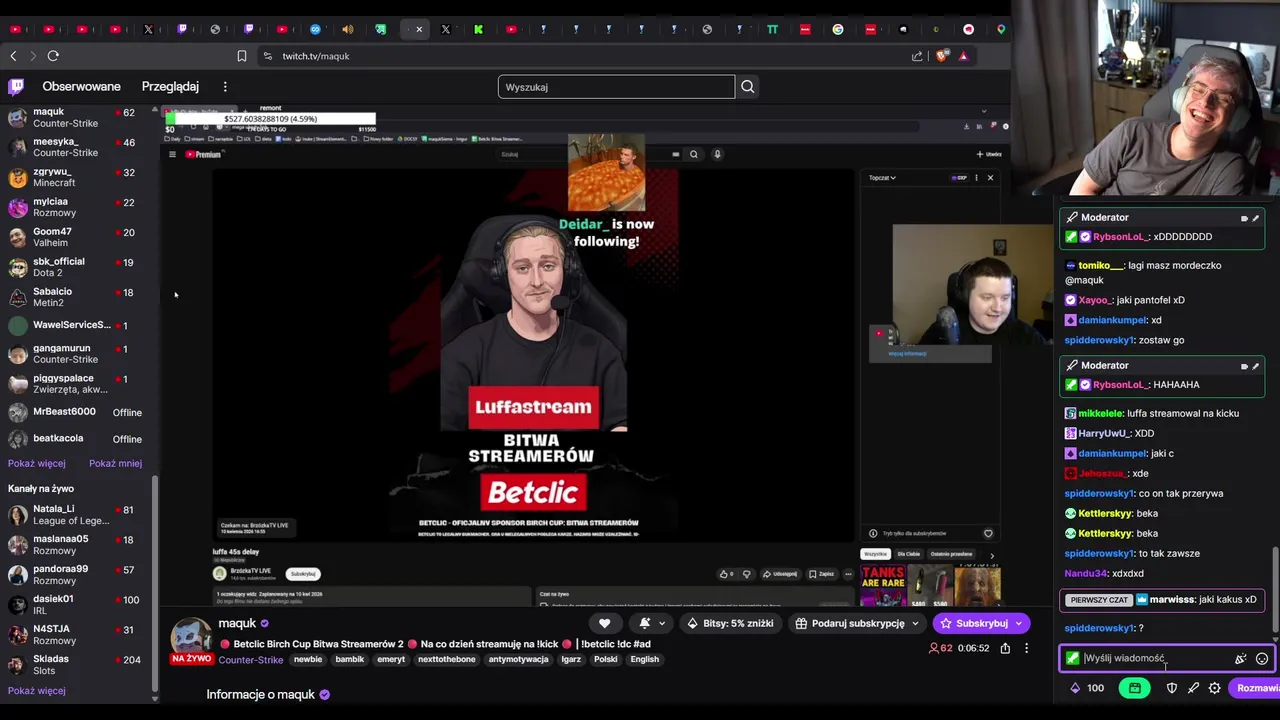Open sbk_official Dota 2 channel

click(x=77, y=268)
